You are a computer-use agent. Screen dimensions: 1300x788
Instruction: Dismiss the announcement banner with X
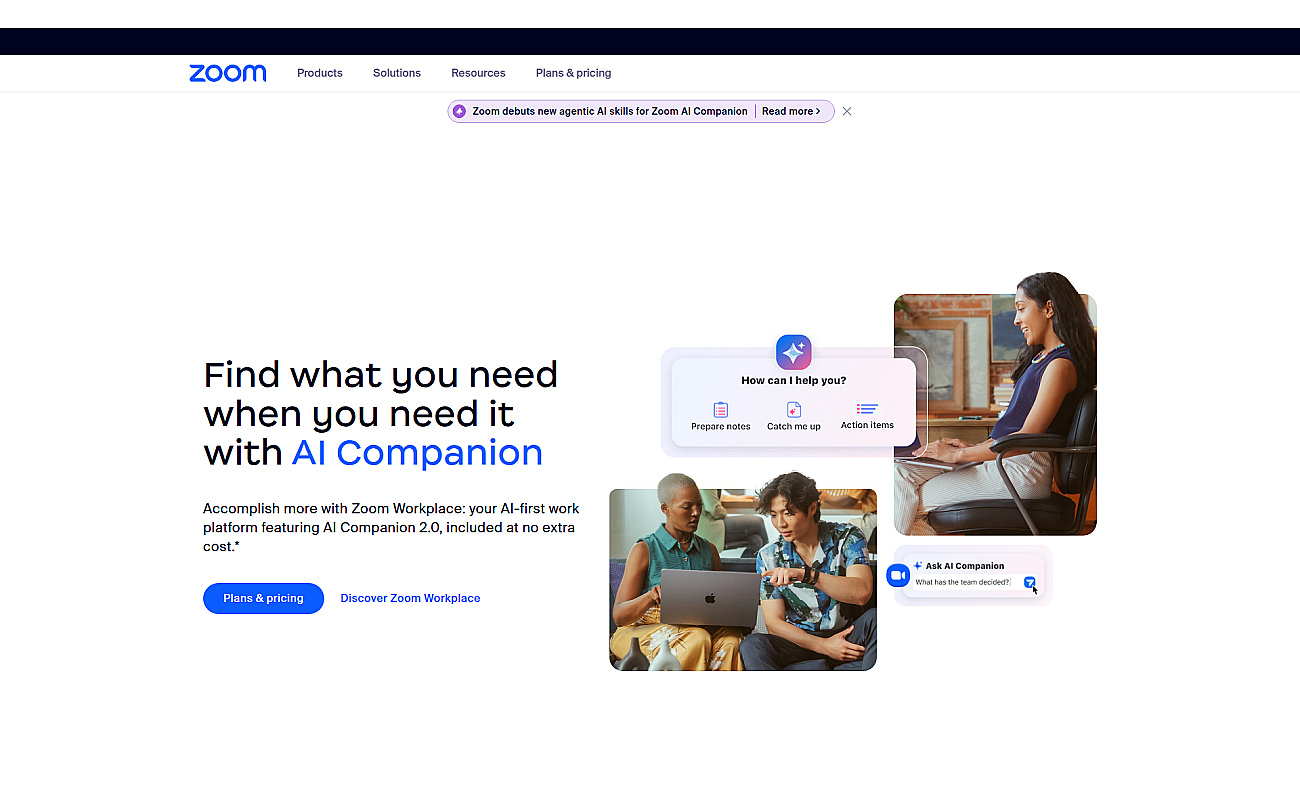click(847, 111)
